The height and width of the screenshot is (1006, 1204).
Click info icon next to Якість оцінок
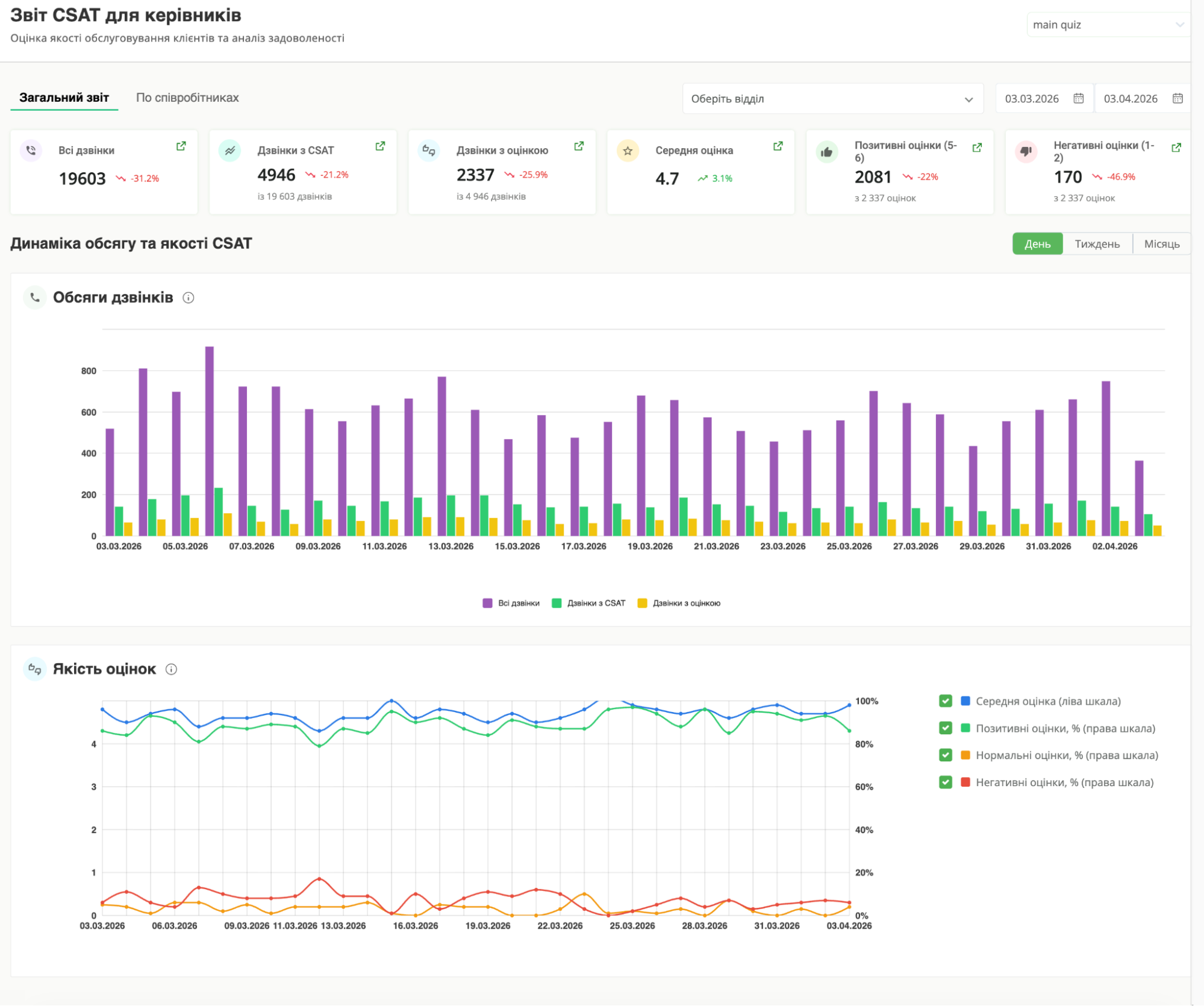tap(171, 669)
